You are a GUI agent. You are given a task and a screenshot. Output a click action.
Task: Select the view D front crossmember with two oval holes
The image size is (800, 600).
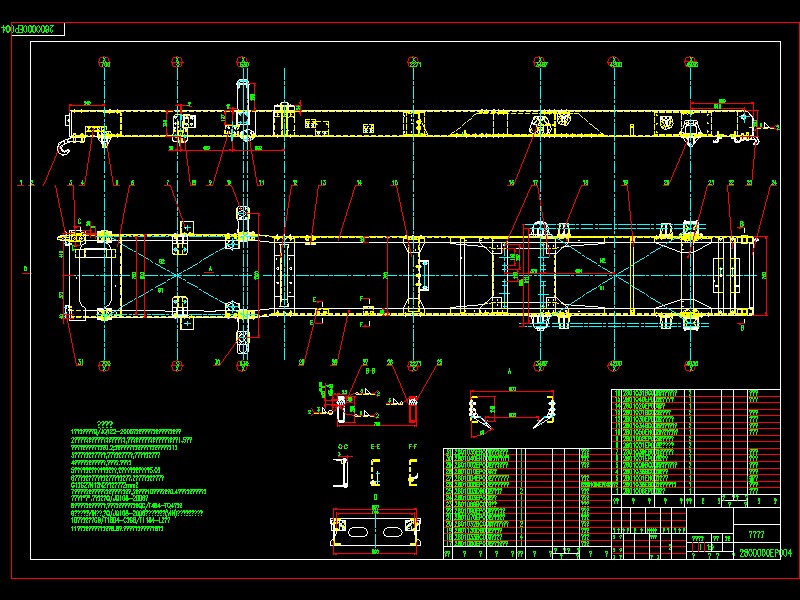[376, 531]
